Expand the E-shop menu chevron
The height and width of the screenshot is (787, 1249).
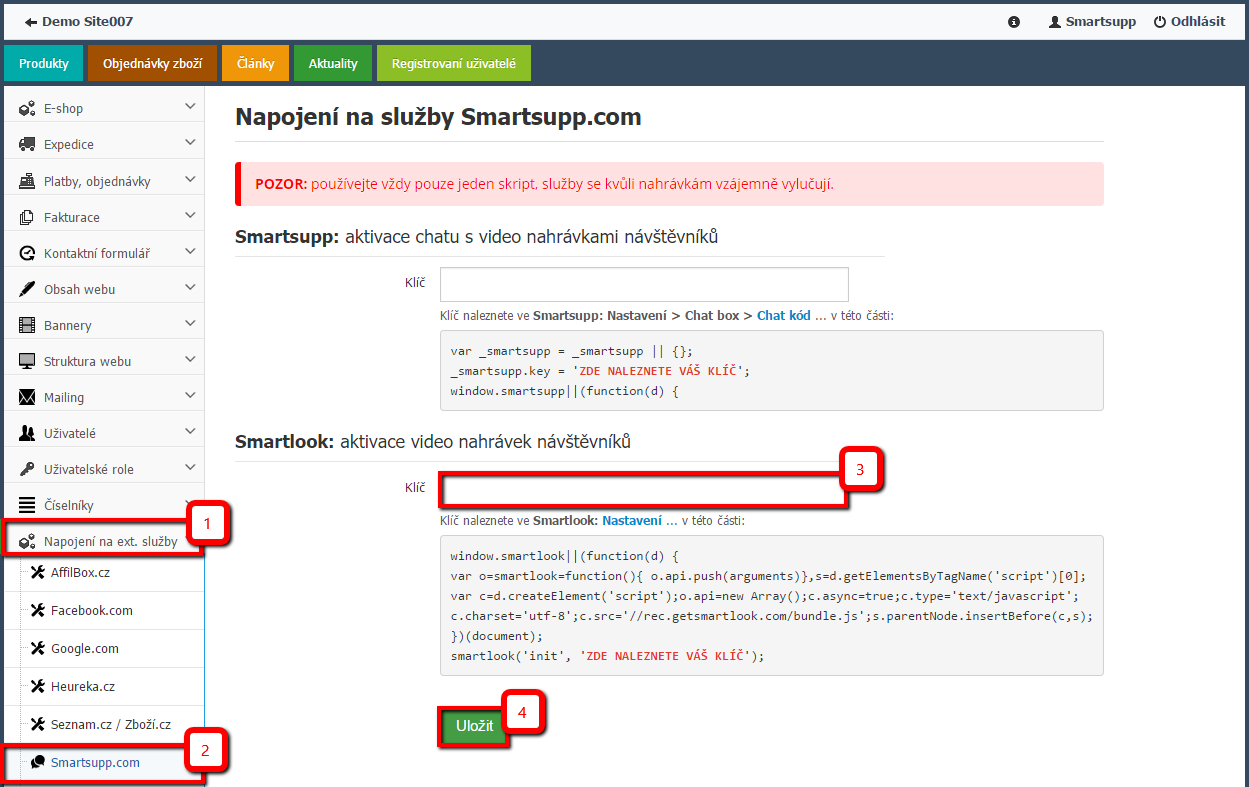(x=190, y=107)
